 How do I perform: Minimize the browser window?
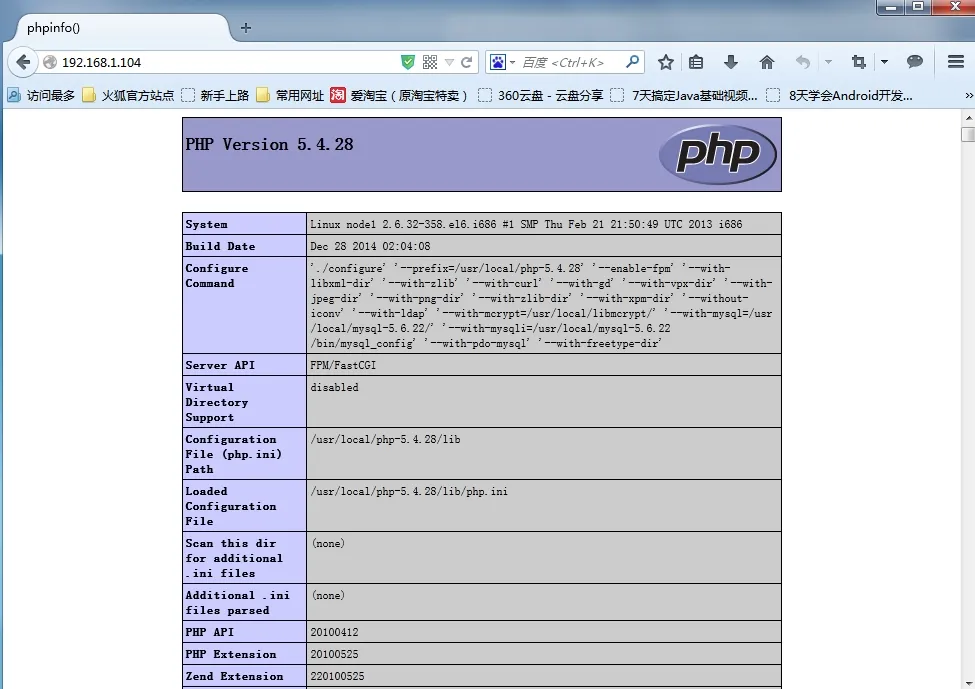tap(890, 7)
